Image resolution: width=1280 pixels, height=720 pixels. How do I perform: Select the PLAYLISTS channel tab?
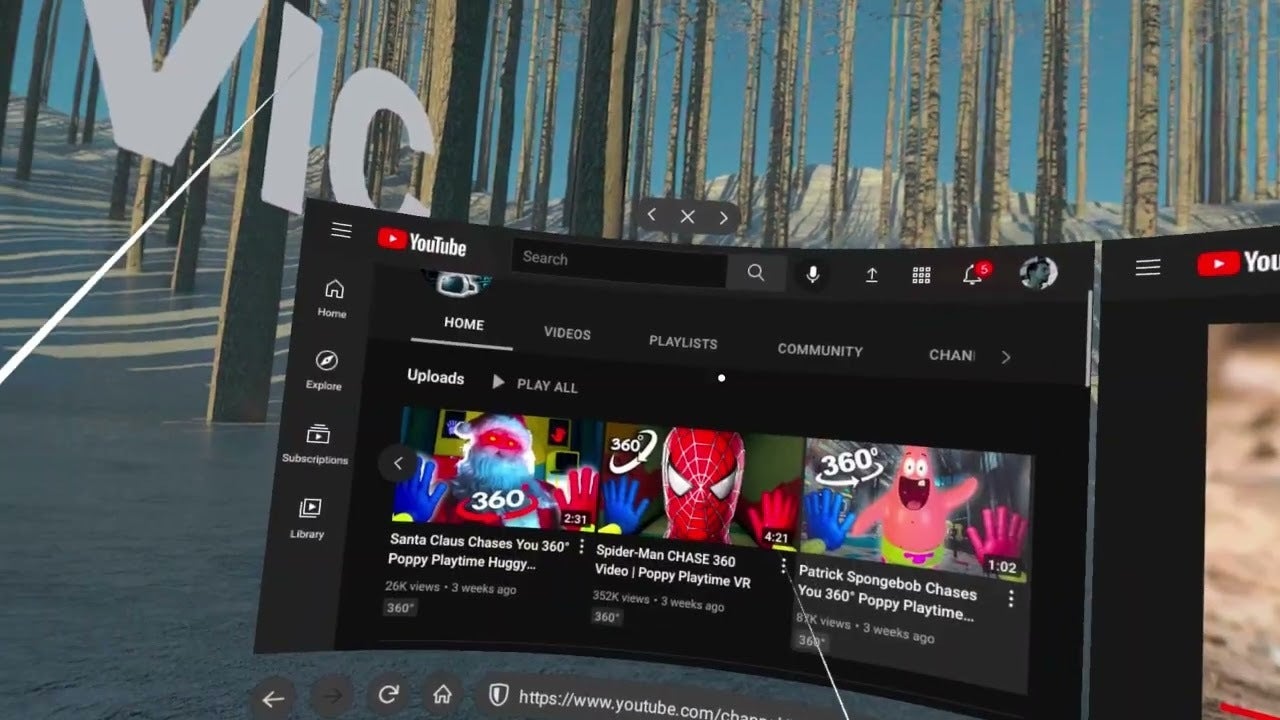pyautogui.click(x=683, y=342)
